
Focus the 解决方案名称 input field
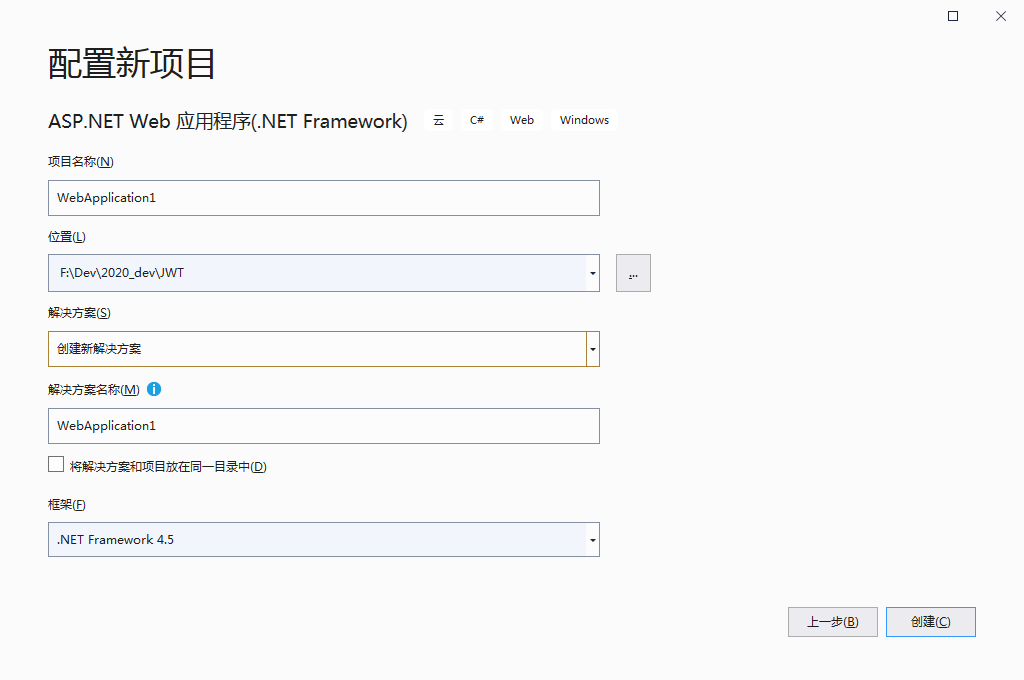pyautogui.click(x=324, y=426)
